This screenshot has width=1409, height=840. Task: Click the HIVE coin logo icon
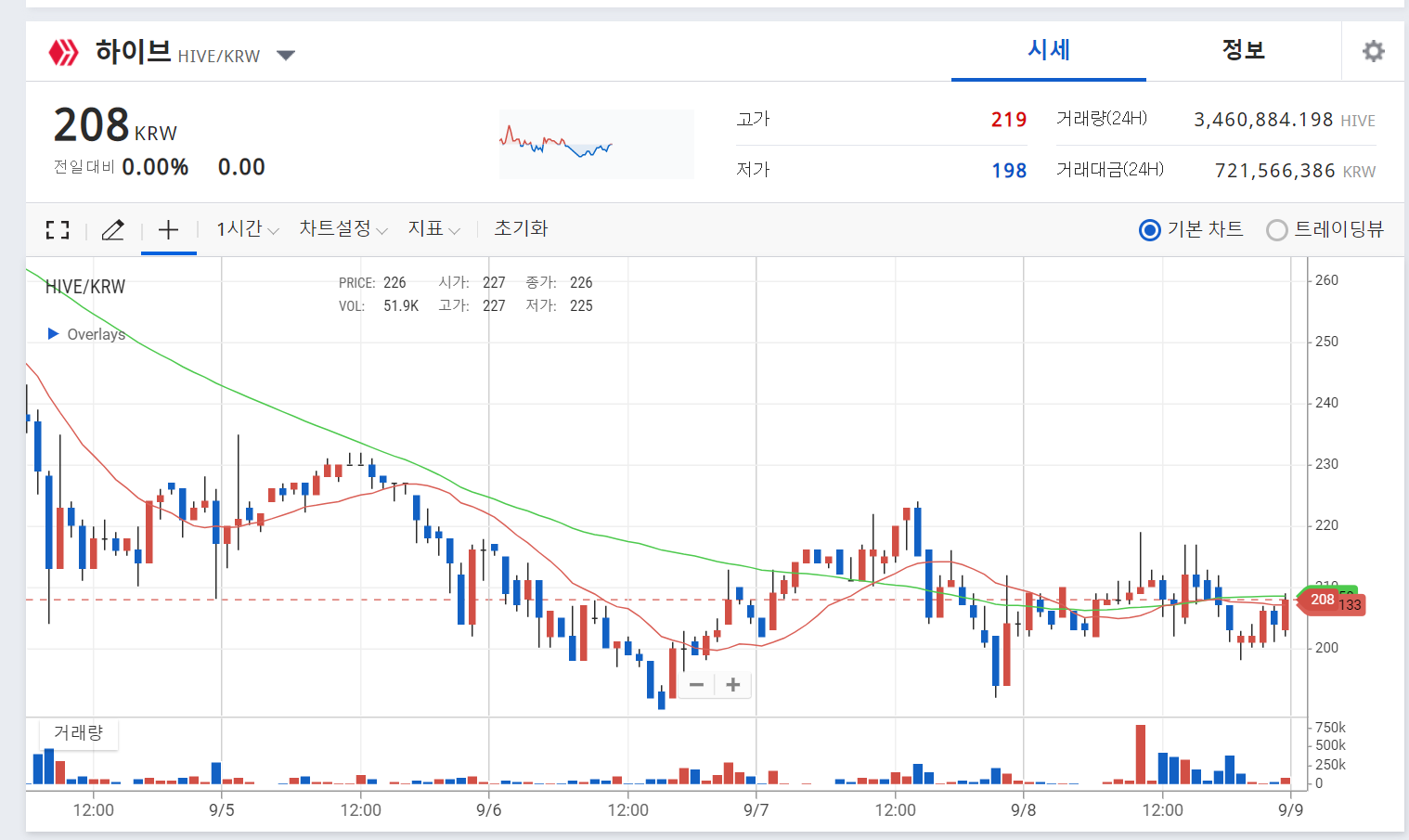point(63,52)
